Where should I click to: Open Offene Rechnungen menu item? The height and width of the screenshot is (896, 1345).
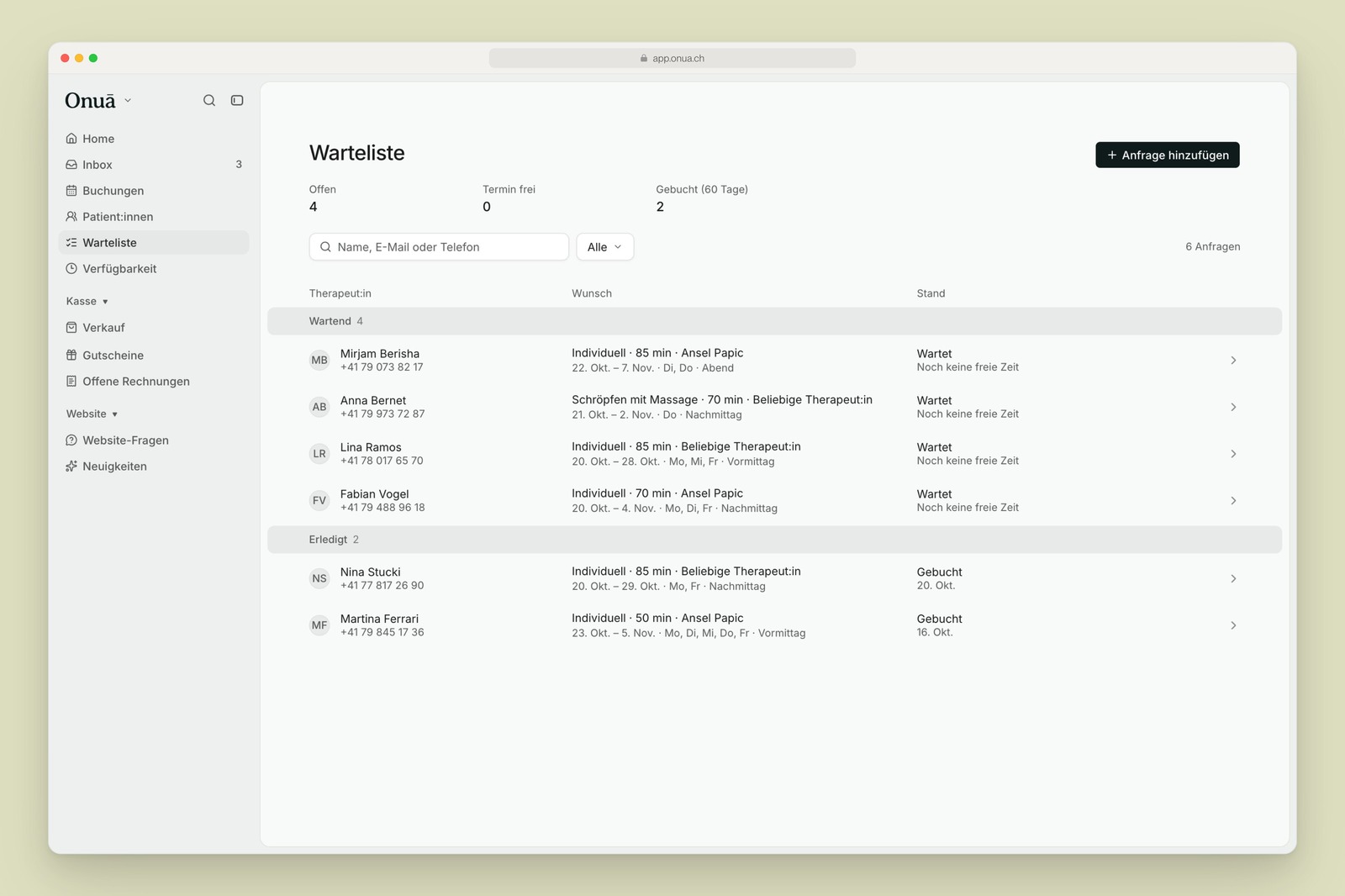point(154,382)
